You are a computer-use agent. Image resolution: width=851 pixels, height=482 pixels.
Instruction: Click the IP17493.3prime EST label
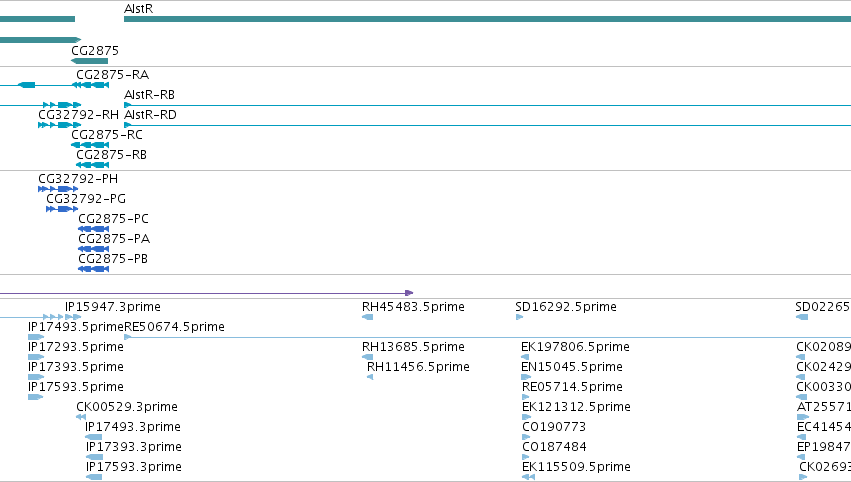click(133, 427)
